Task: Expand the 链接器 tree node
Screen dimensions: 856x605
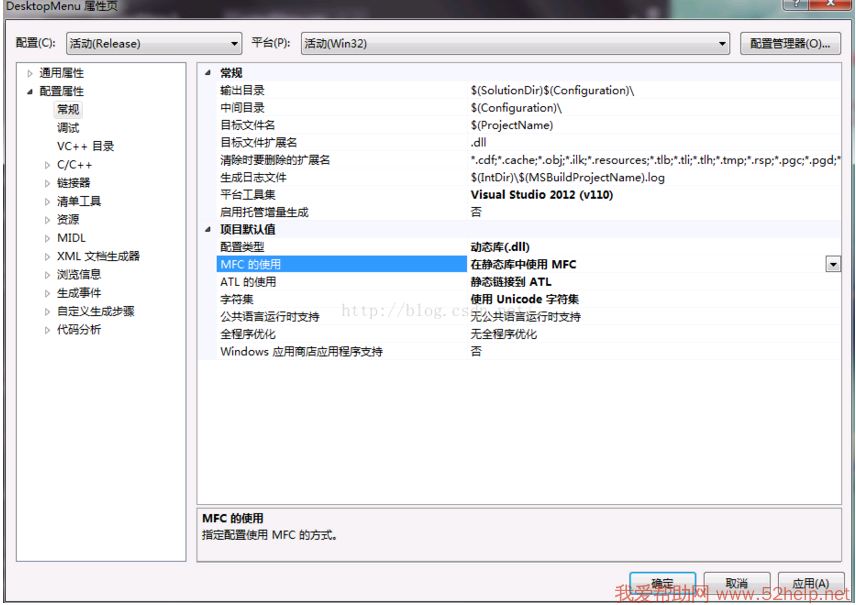Action: [x=47, y=183]
